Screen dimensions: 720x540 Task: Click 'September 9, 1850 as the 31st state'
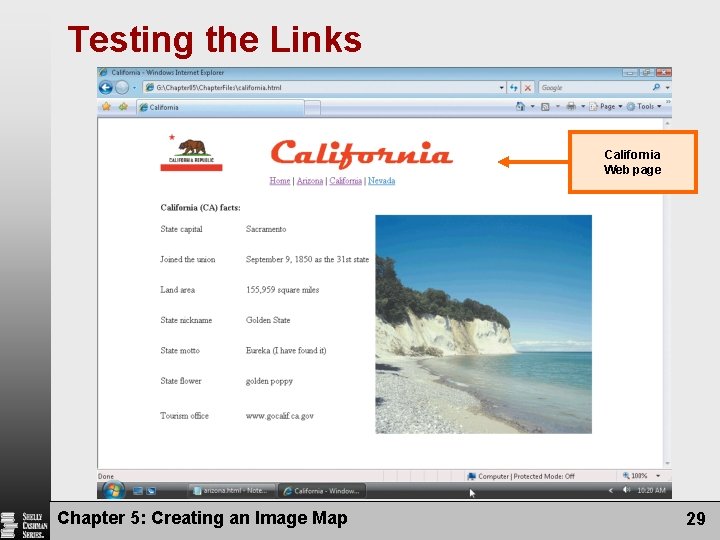pyautogui.click(x=307, y=259)
